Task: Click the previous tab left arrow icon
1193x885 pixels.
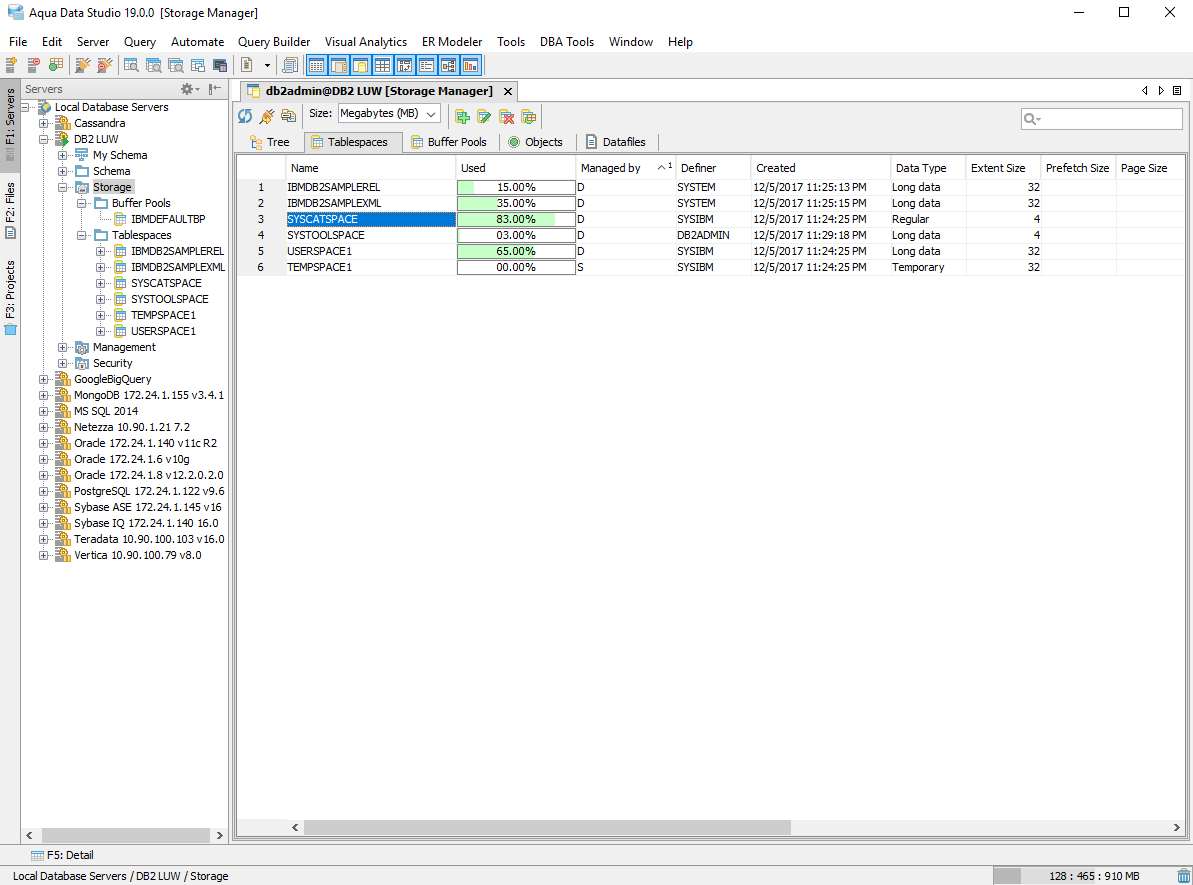Action: [x=1144, y=91]
